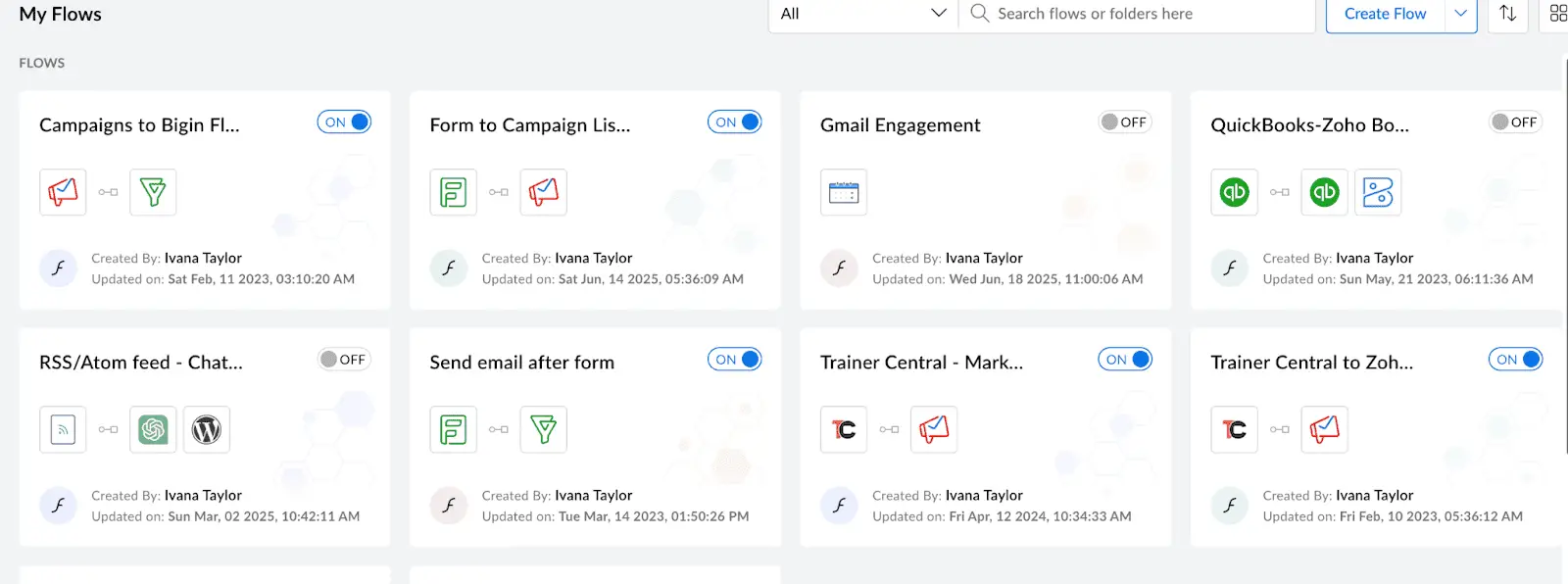Viewport: 1568px width, 584px height.
Task: Click the FLOWS section label
Action: click(42, 63)
